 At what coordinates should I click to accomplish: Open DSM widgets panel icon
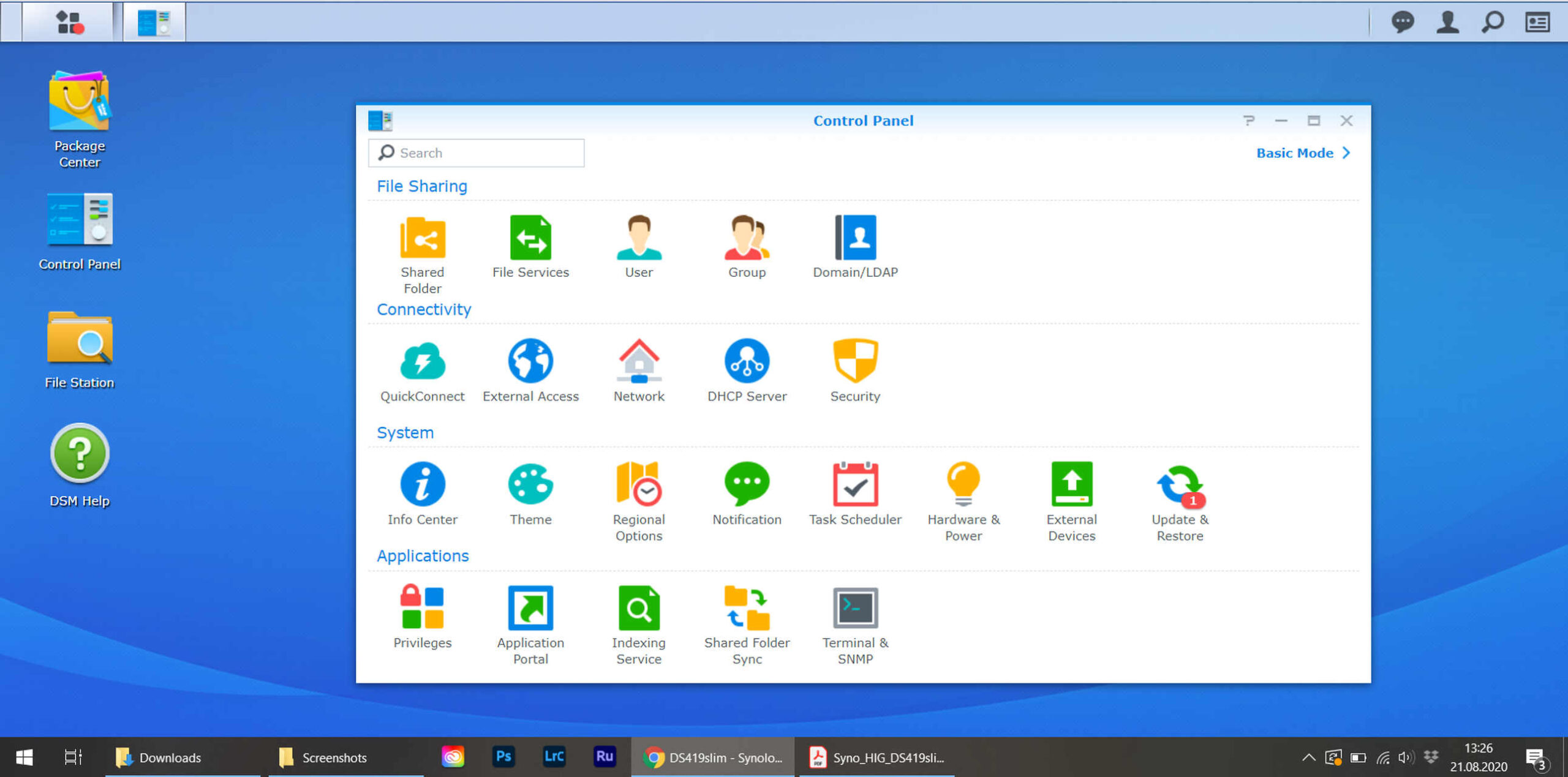coord(1537,22)
